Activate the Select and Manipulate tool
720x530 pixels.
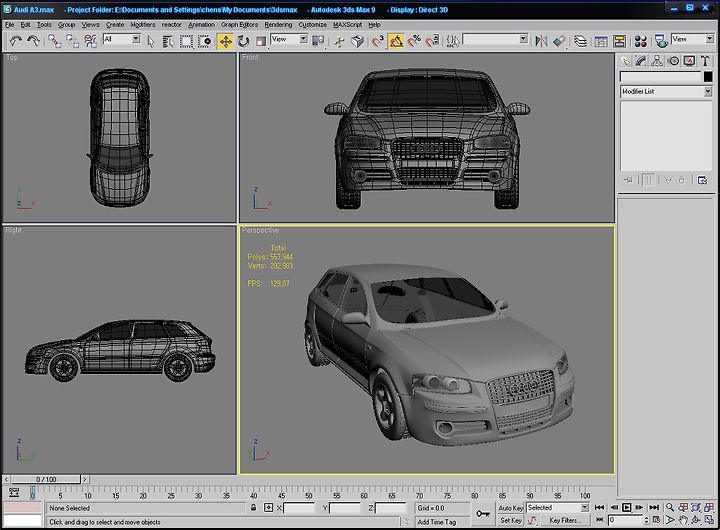[x=339, y=42]
